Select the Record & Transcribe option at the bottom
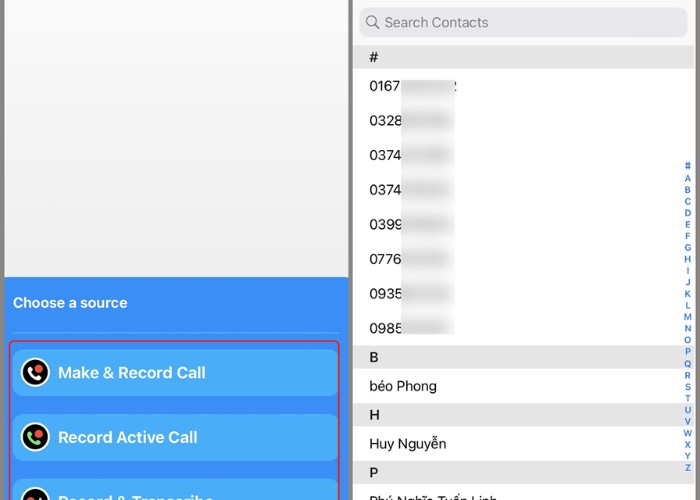This screenshot has height=500, width=700. (175, 494)
